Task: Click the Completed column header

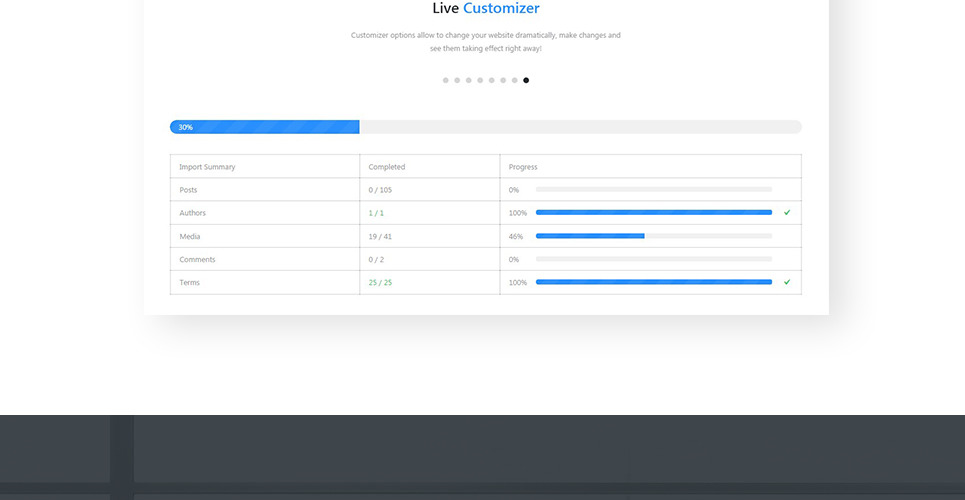Action: (x=387, y=167)
